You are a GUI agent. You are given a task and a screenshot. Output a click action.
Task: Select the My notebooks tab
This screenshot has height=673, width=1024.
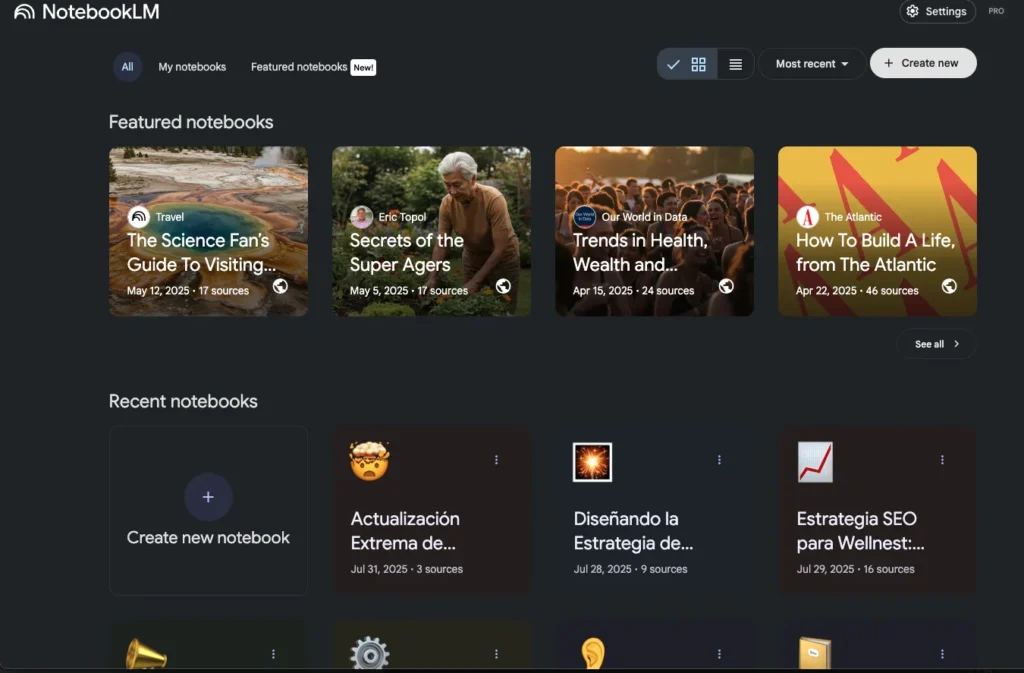192,67
